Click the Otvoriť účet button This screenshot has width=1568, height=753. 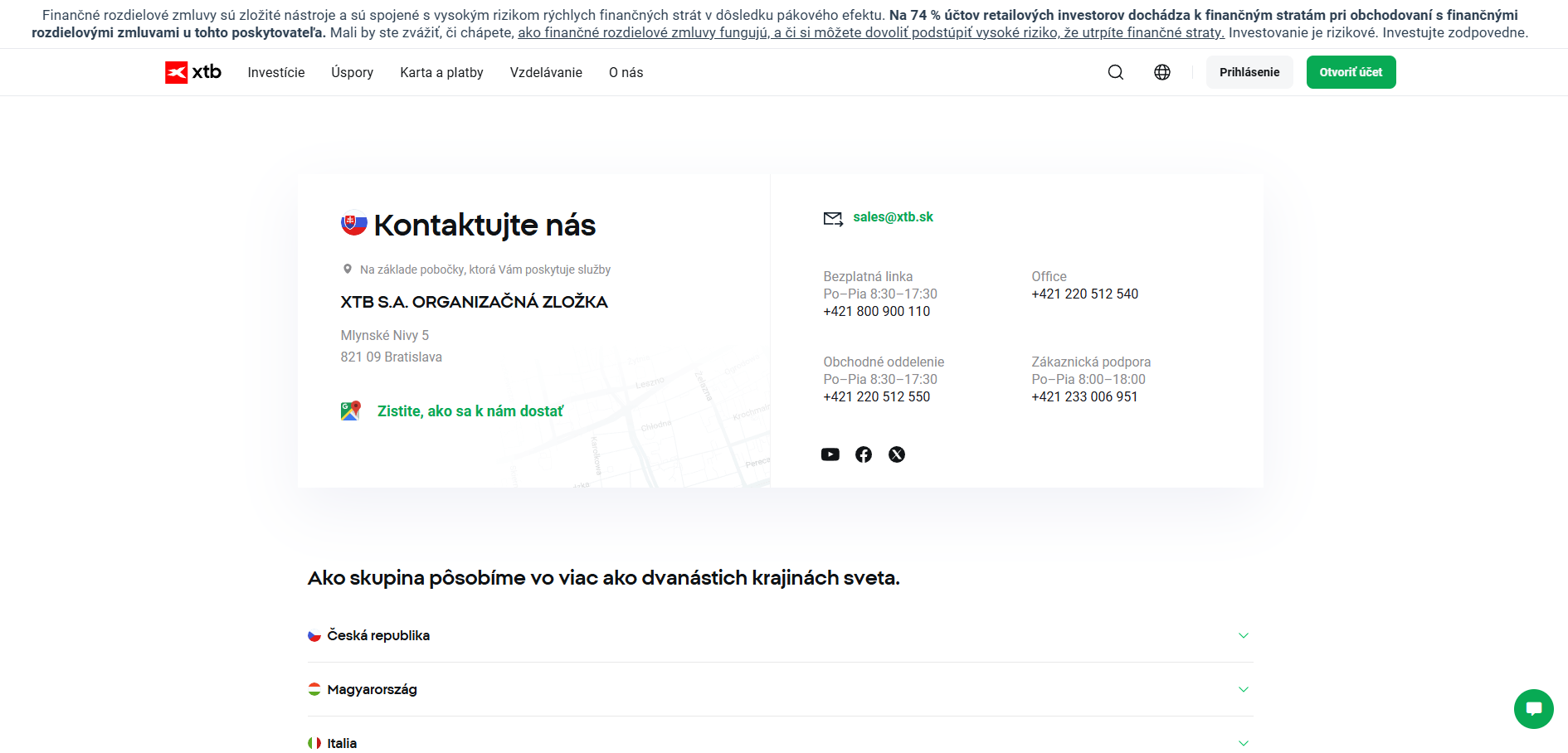1351,72
